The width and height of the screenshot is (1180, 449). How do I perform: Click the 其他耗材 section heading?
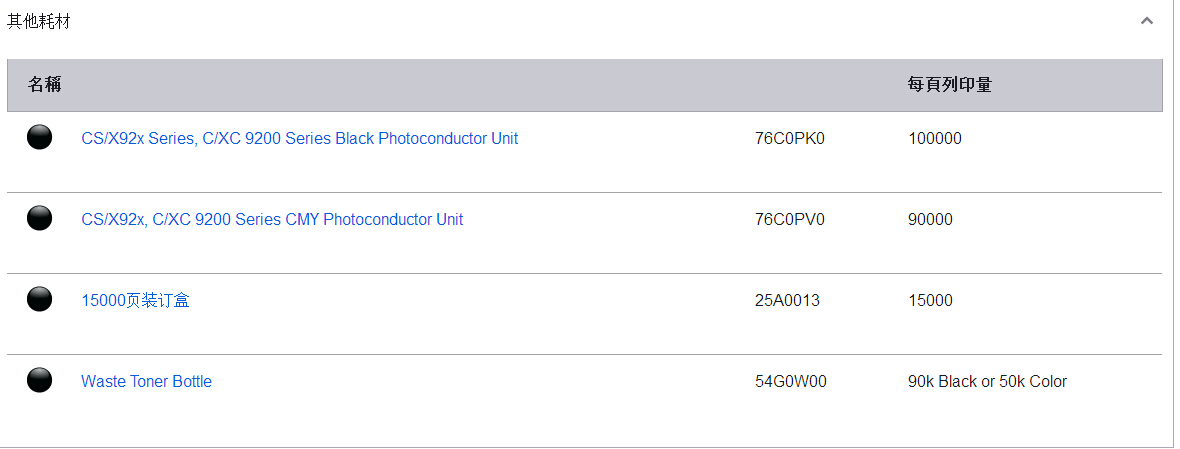(38, 21)
